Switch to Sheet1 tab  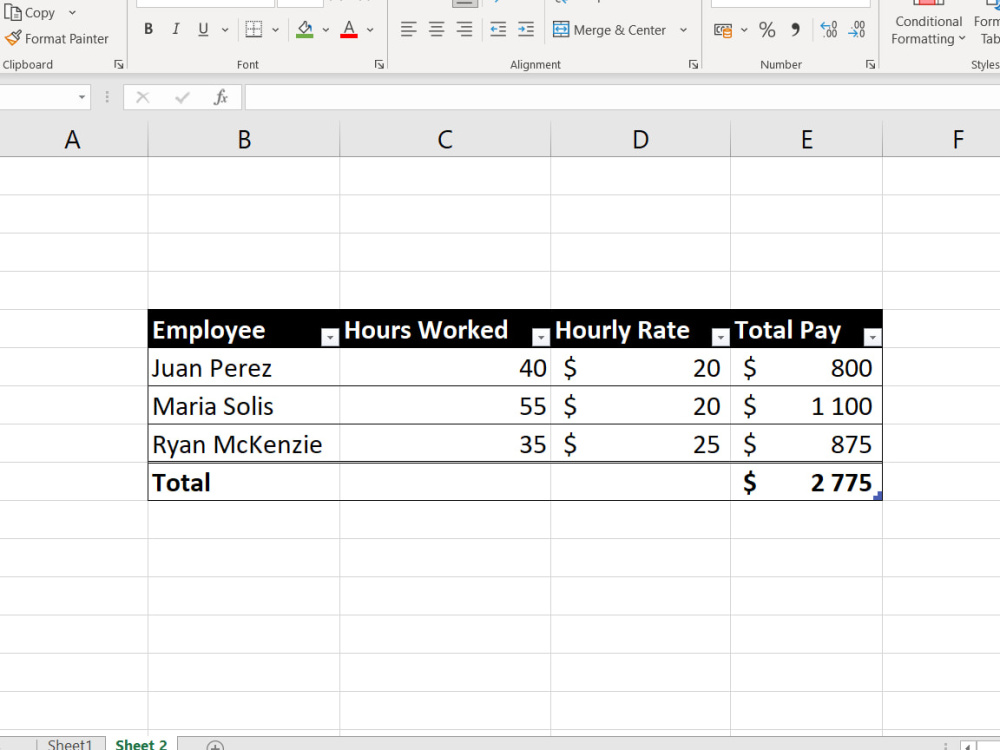tap(70, 744)
